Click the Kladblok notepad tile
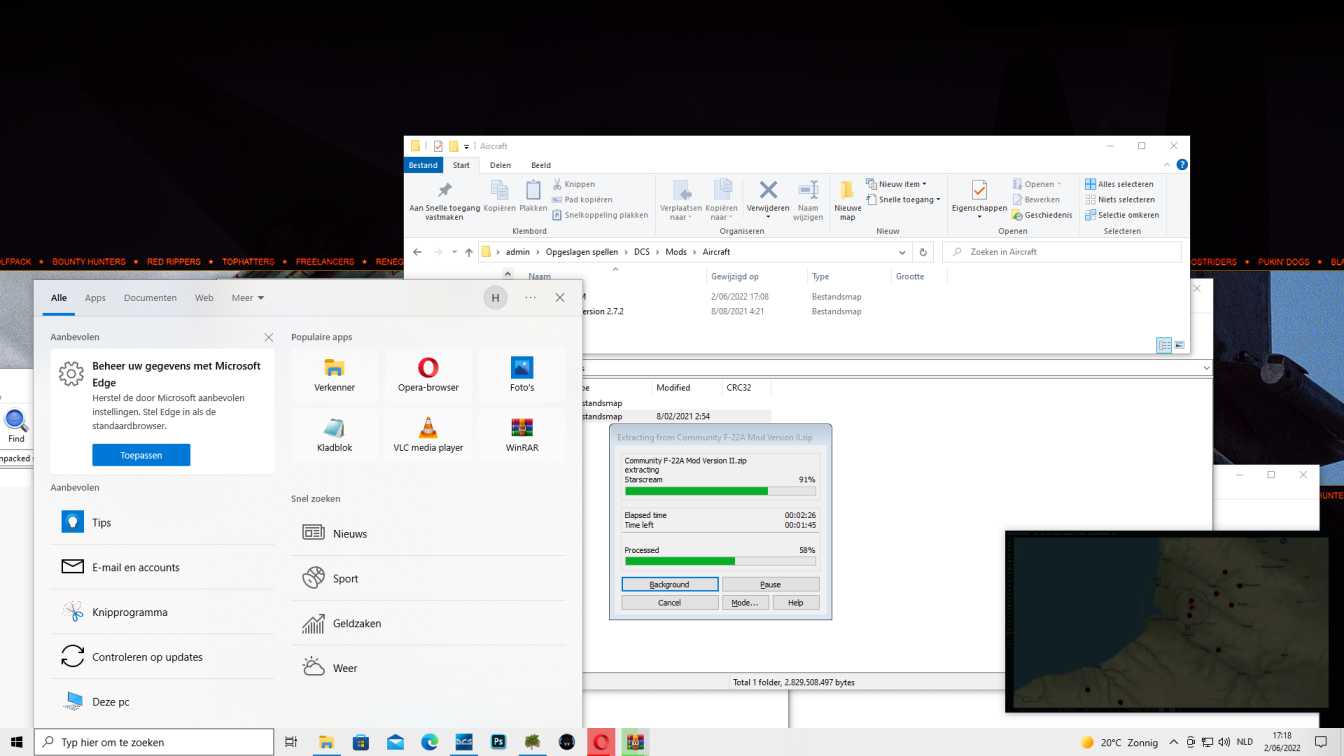The image size is (1344, 756). 334,435
